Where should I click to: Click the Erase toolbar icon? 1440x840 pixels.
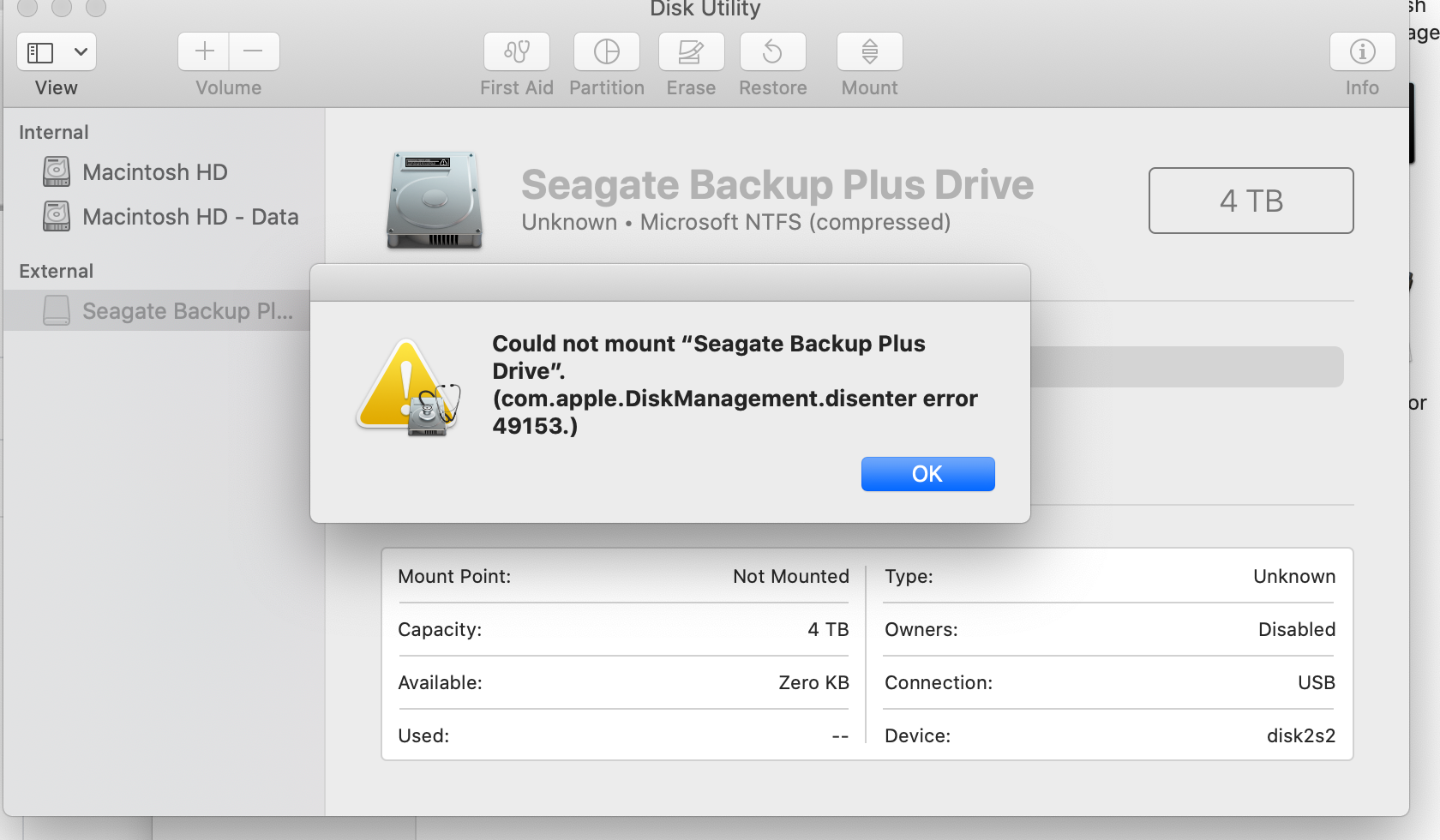click(691, 51)
